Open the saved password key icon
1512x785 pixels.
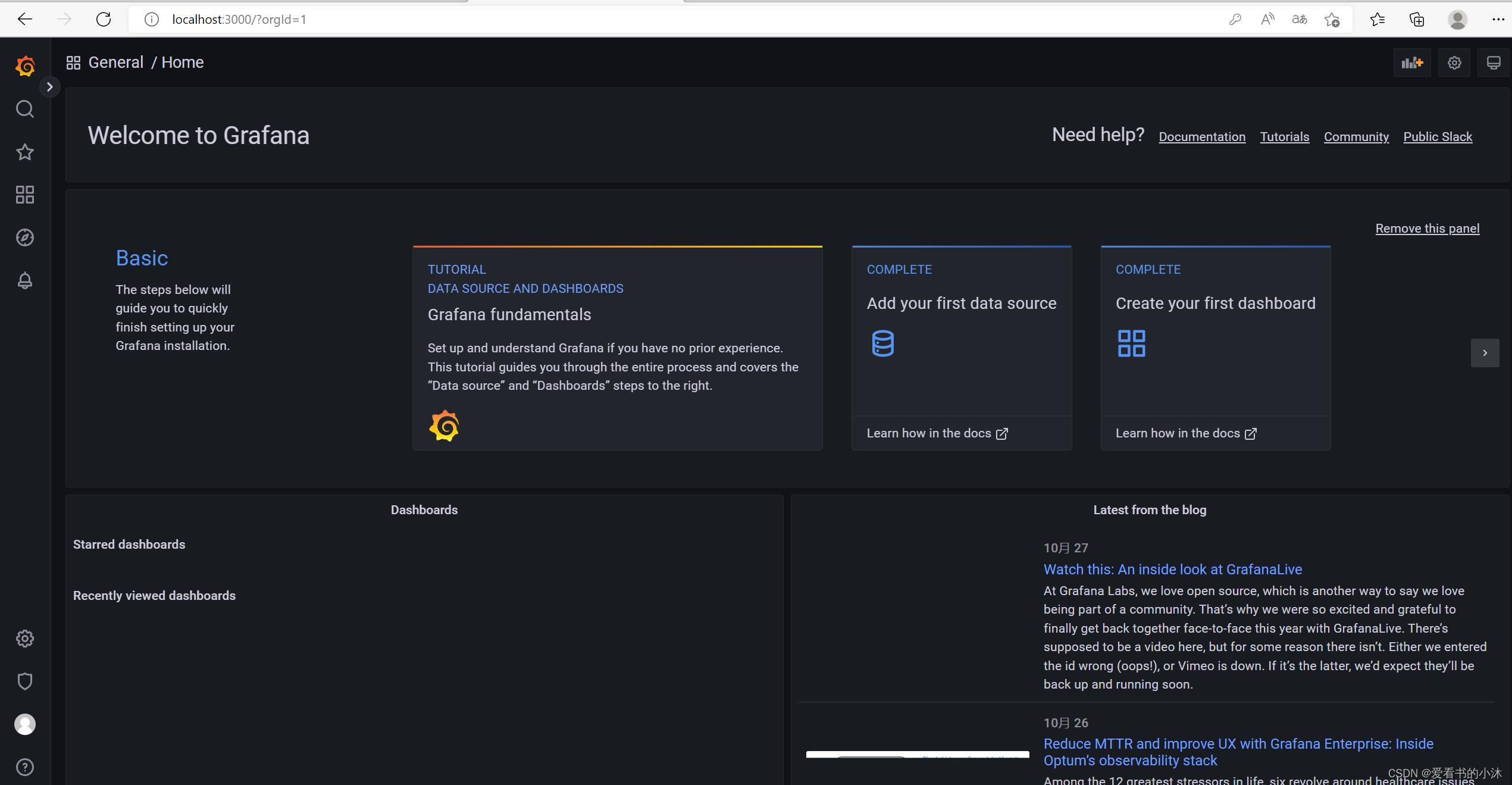(1235, 20)
